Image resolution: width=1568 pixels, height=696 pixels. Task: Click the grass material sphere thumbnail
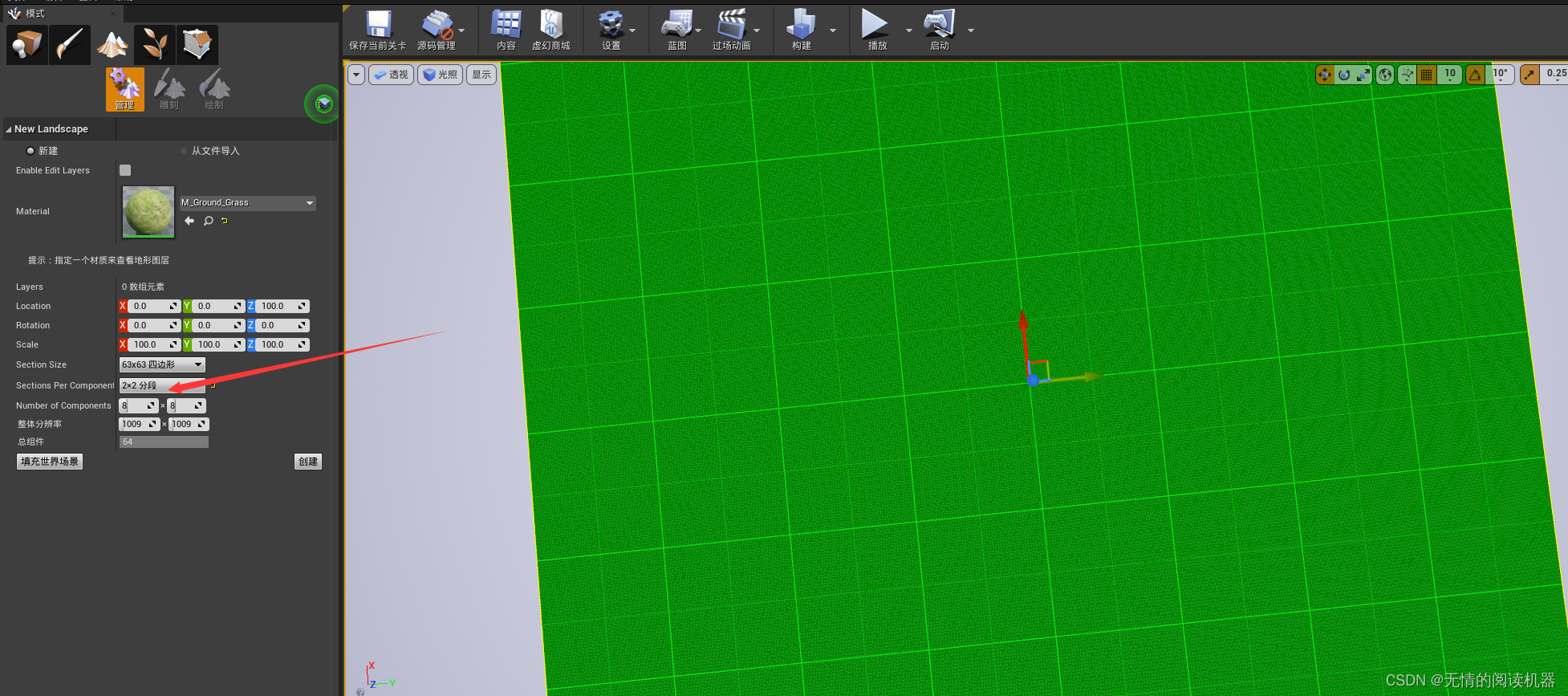[148, 212]
